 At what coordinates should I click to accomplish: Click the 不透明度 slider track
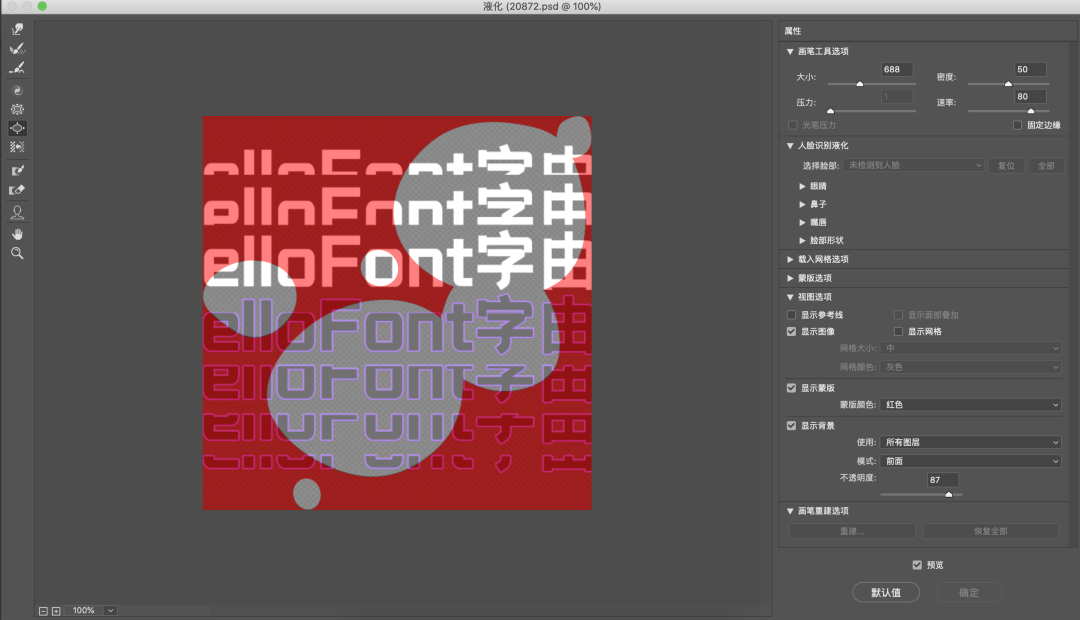pos(920,494)
